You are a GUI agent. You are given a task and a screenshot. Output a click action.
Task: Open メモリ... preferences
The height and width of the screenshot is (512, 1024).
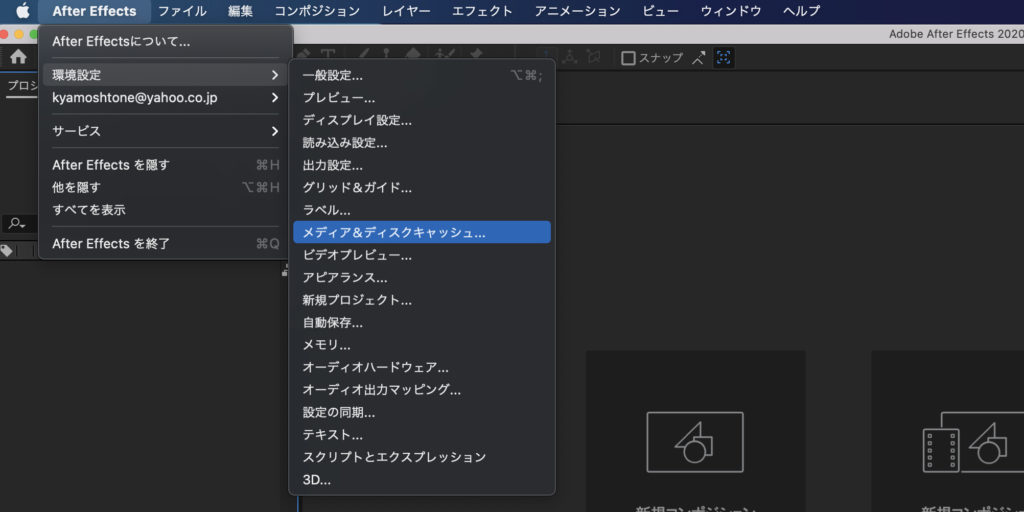pos(422,345)
